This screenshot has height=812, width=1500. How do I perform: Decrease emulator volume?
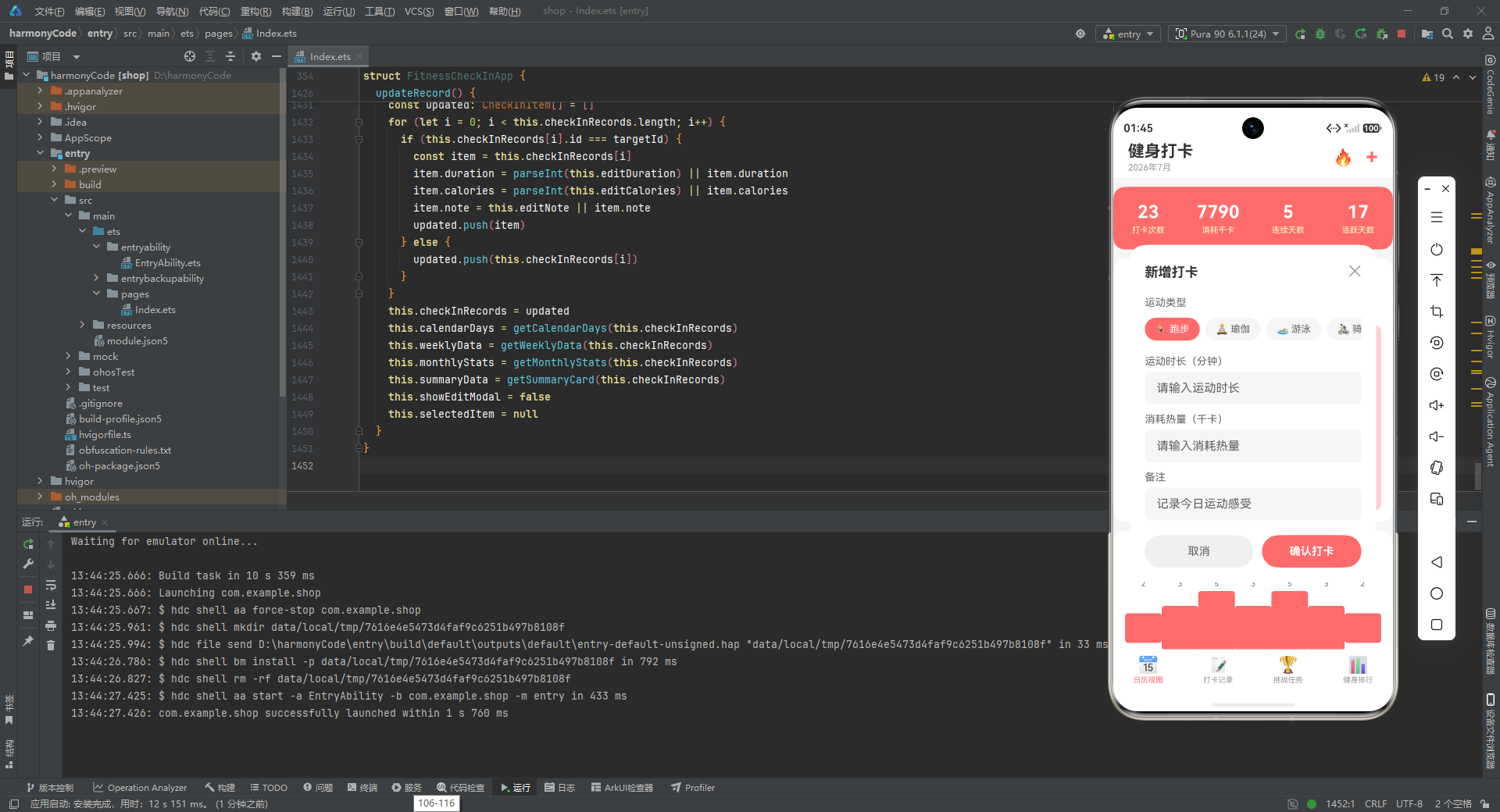tap(1436, 436)
